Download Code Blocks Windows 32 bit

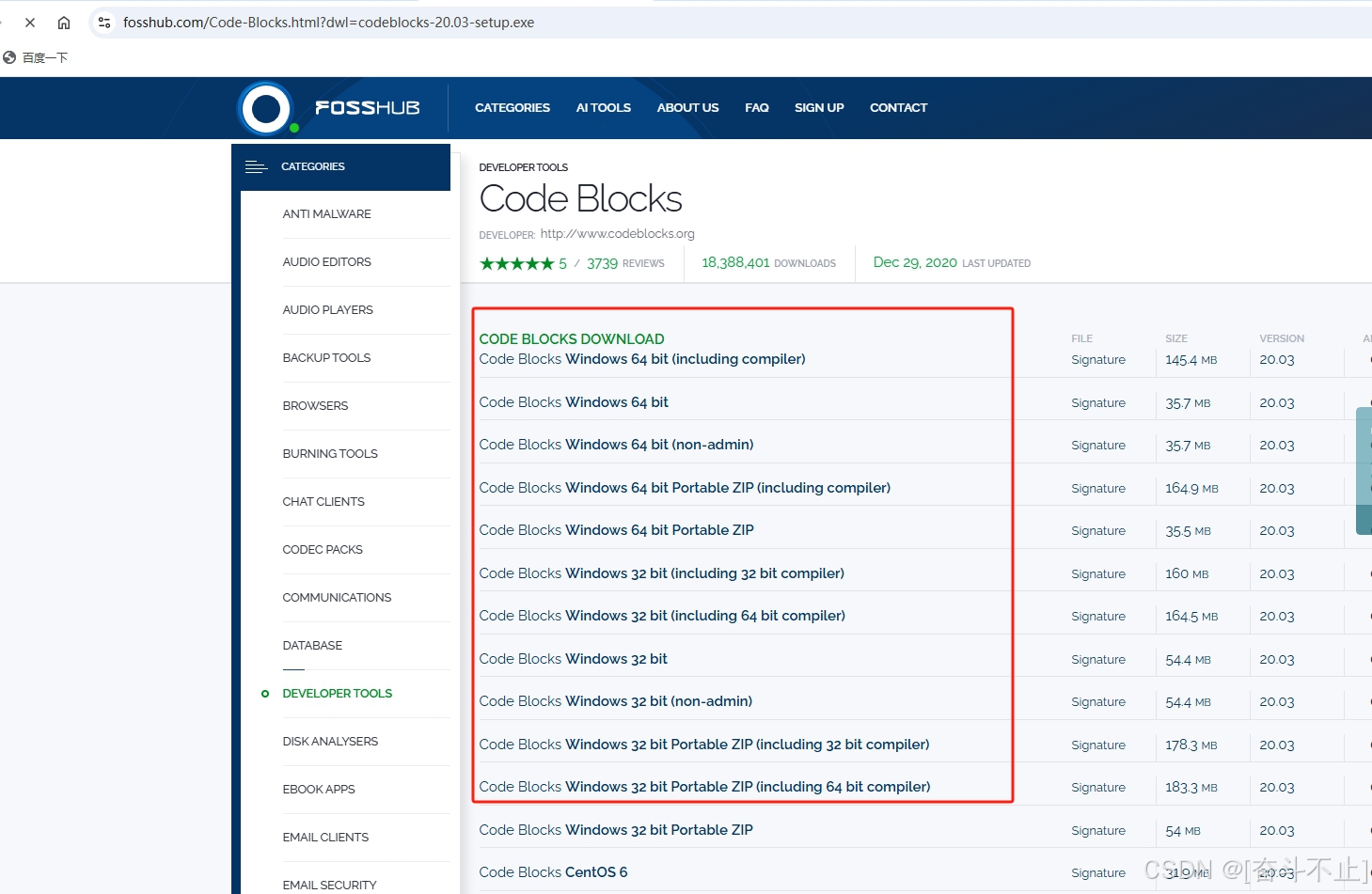pos(573,659)
